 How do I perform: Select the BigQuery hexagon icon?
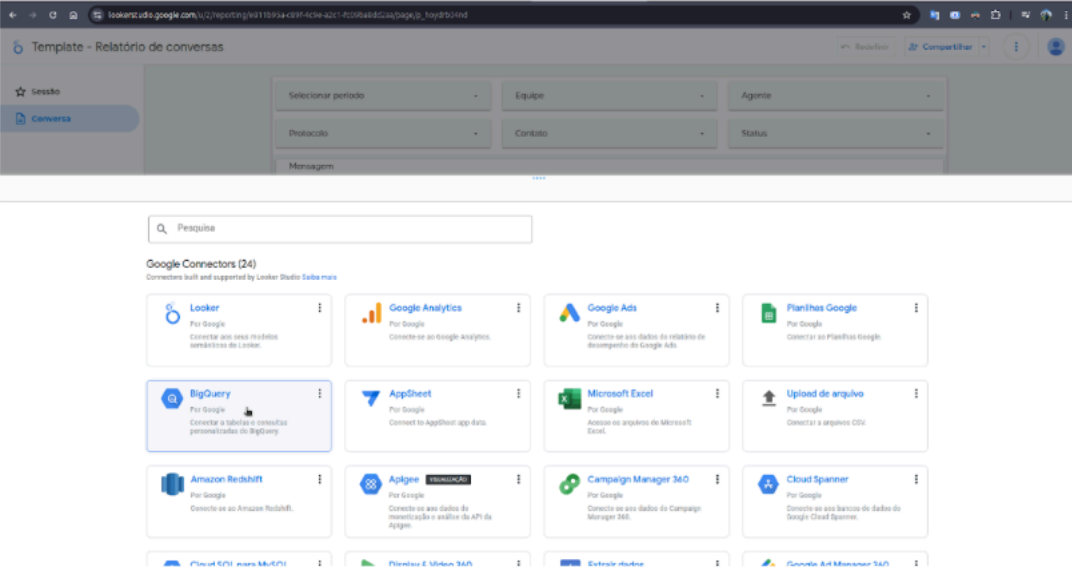tap(172, 398)
